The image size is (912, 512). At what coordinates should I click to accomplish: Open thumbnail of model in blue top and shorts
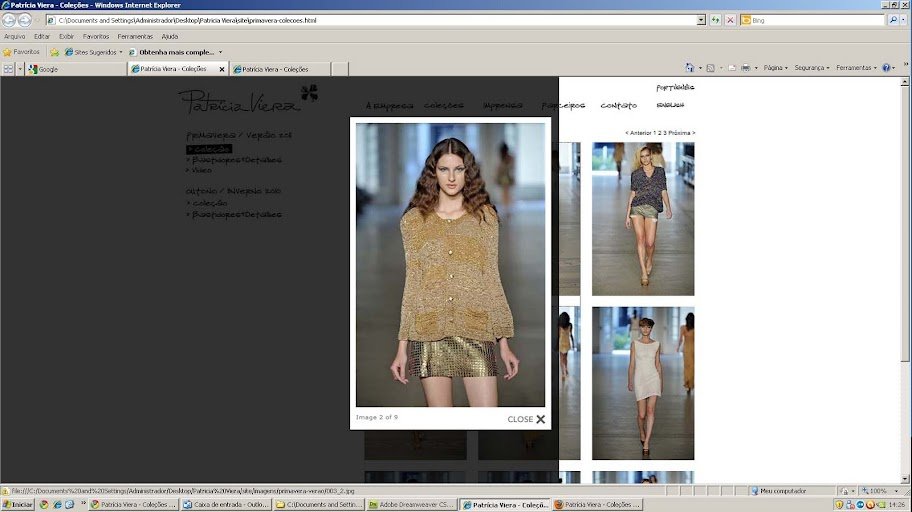pos(643,219)
